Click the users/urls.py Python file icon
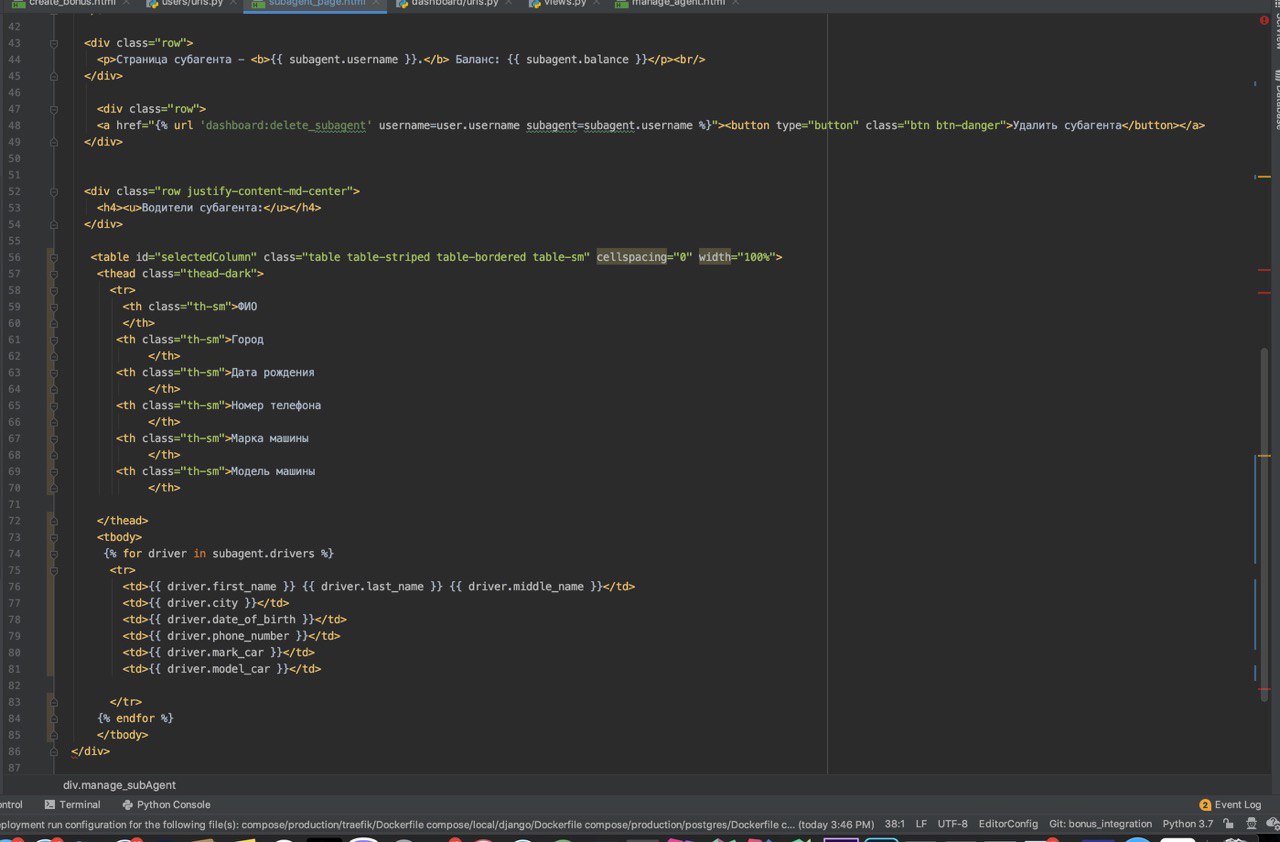This screenshot has height=842, width=1280. (152, 4)
